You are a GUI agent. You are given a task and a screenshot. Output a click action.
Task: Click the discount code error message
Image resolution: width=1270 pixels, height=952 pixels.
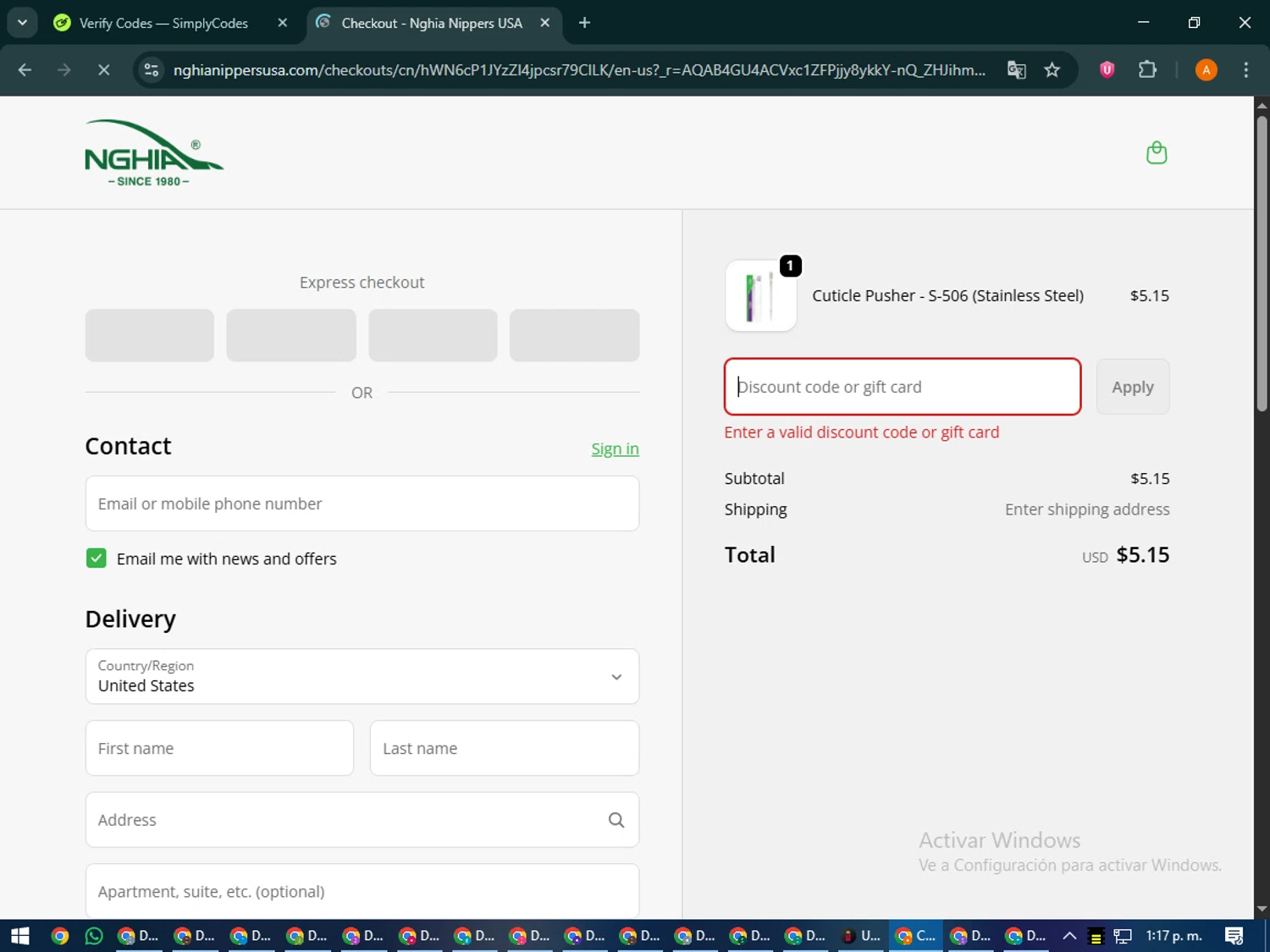click(862, 432)
